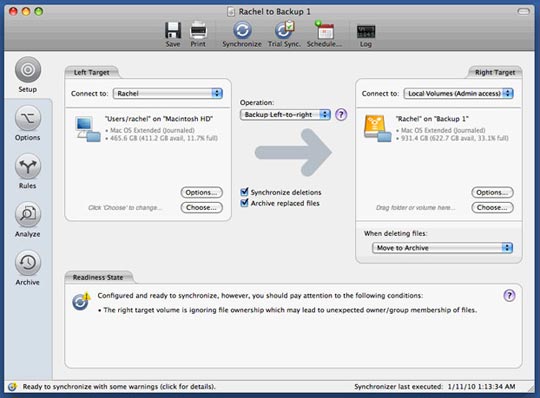Click right target Options button
540x398 pixels.
click(492, 192)
